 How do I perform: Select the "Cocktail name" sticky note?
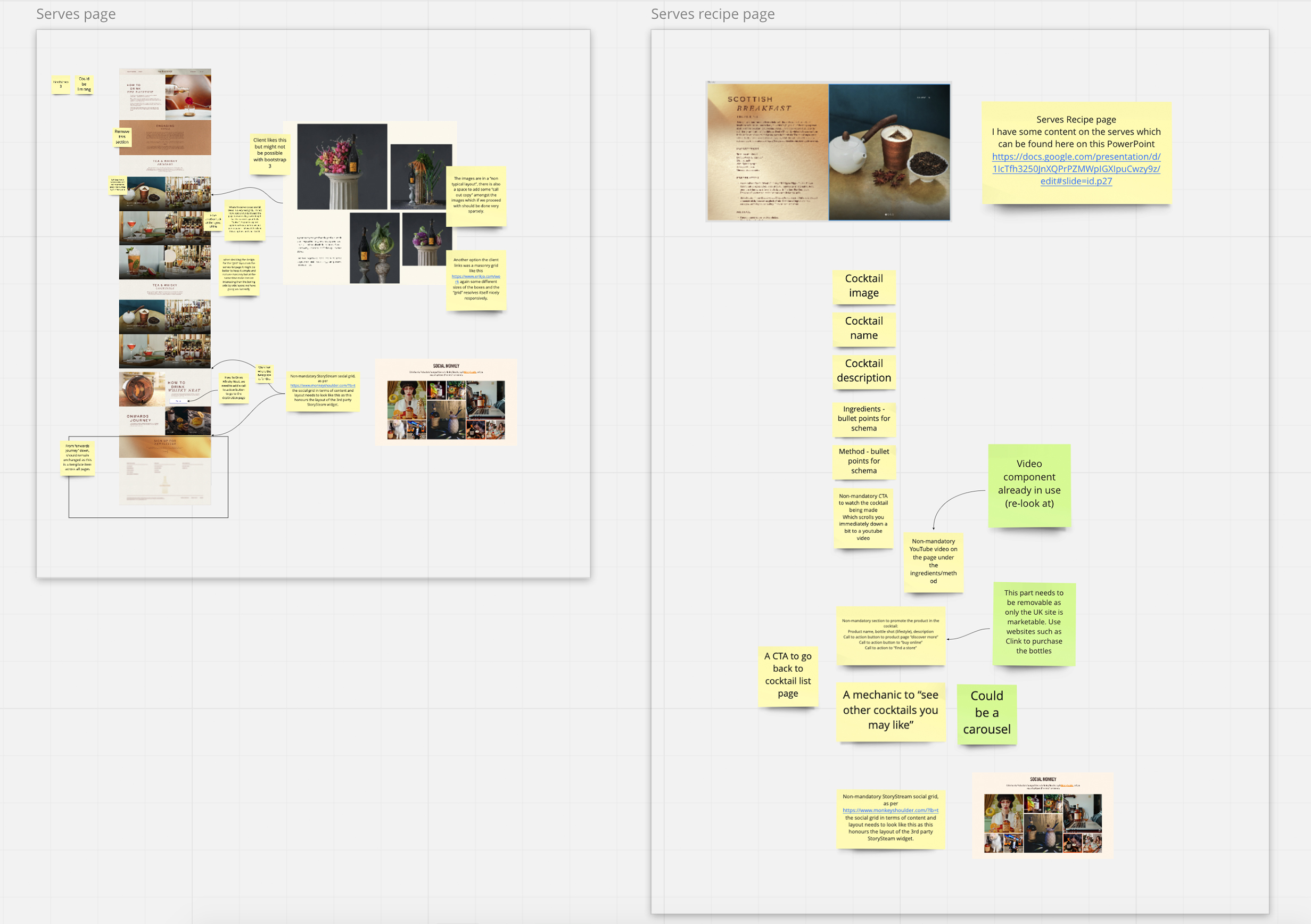pyautogui.click(x=863, y=328)
